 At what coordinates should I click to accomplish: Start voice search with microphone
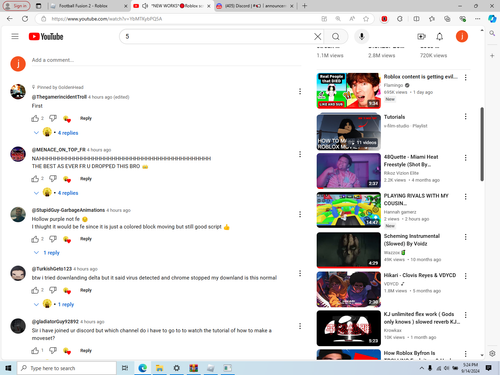click(362, 36)
